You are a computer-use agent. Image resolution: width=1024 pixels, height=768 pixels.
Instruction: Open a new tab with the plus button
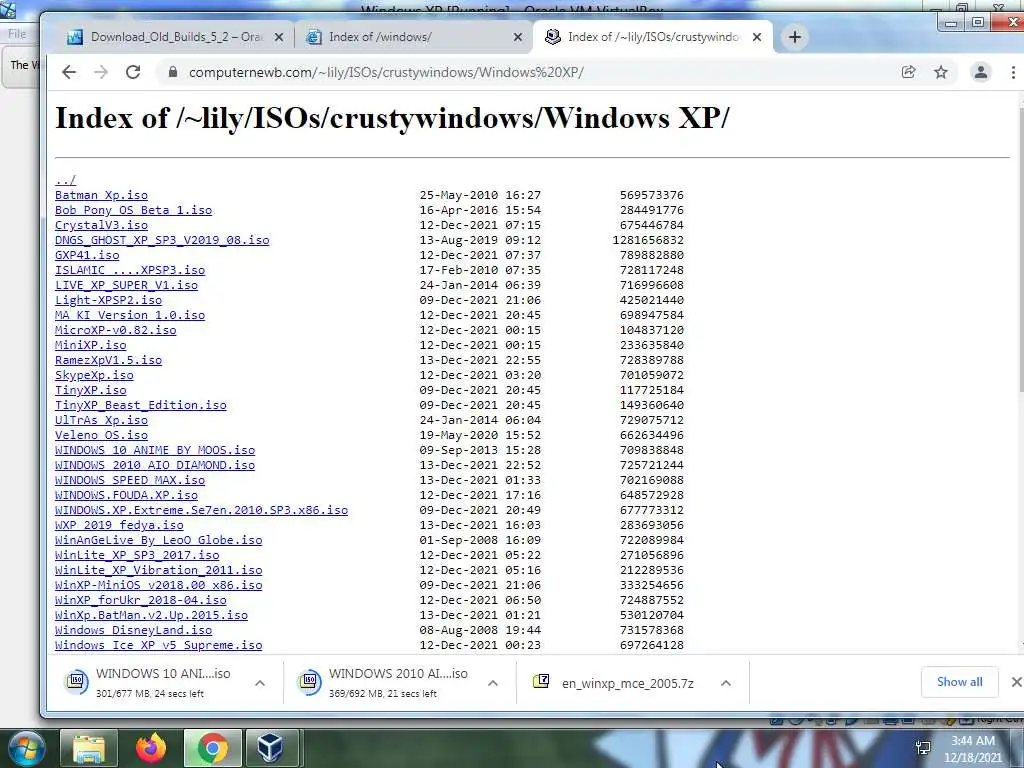click(794, 37)
